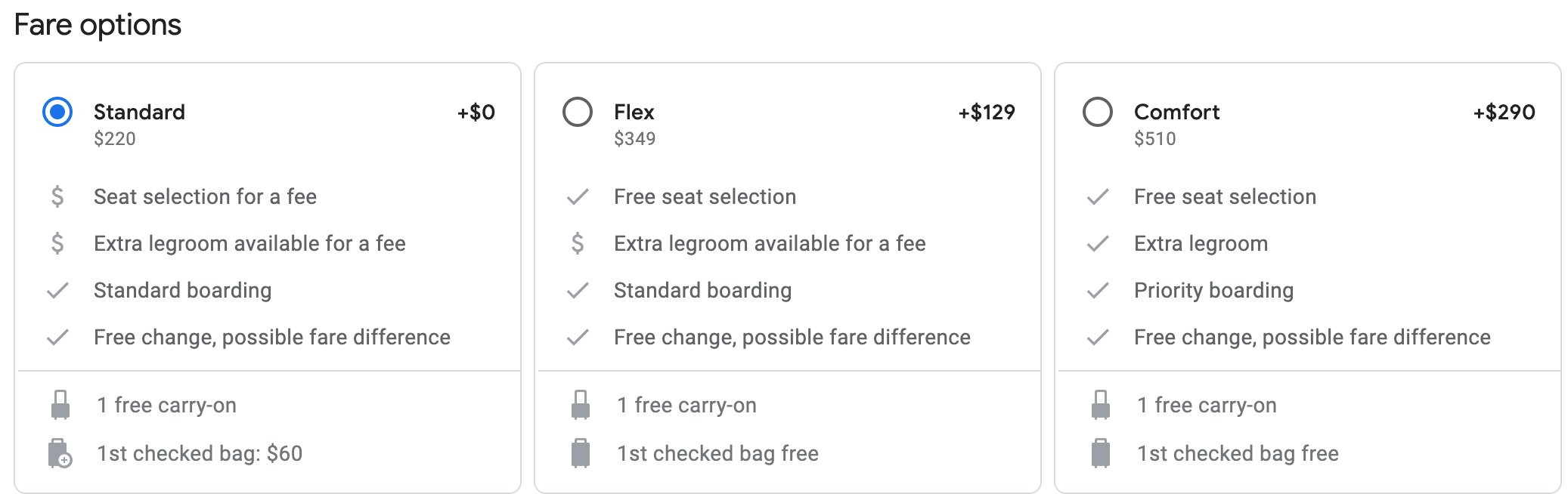This screenshot has height=494, width=1568.
Task: Click the Comfort +$290 price label
Action: [1504, 113]
